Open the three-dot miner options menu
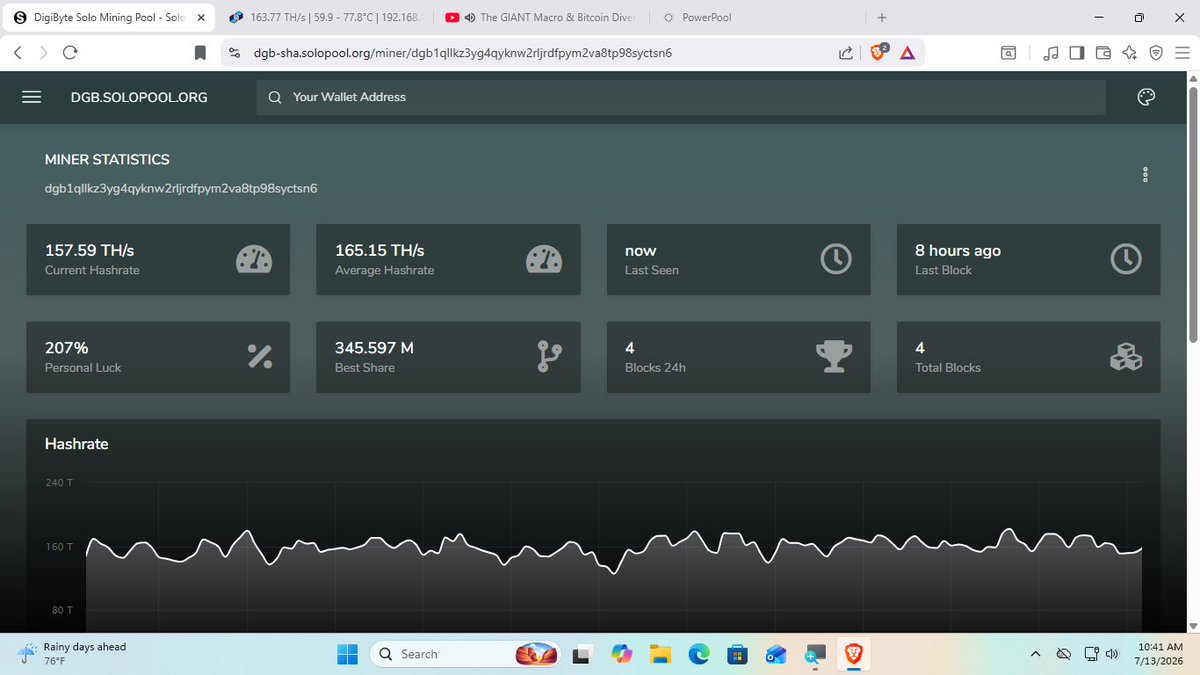Image resolution: width=1200 pixels, height=675 pixels. pos(1145,174)
